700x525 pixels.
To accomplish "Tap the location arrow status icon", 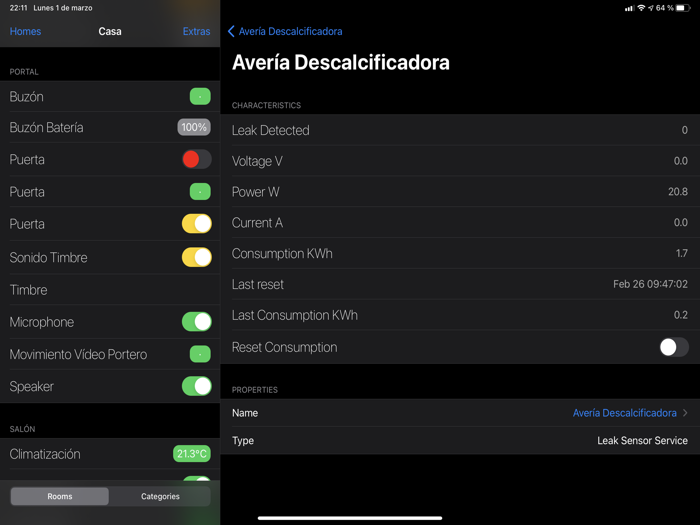I will 650,8.
